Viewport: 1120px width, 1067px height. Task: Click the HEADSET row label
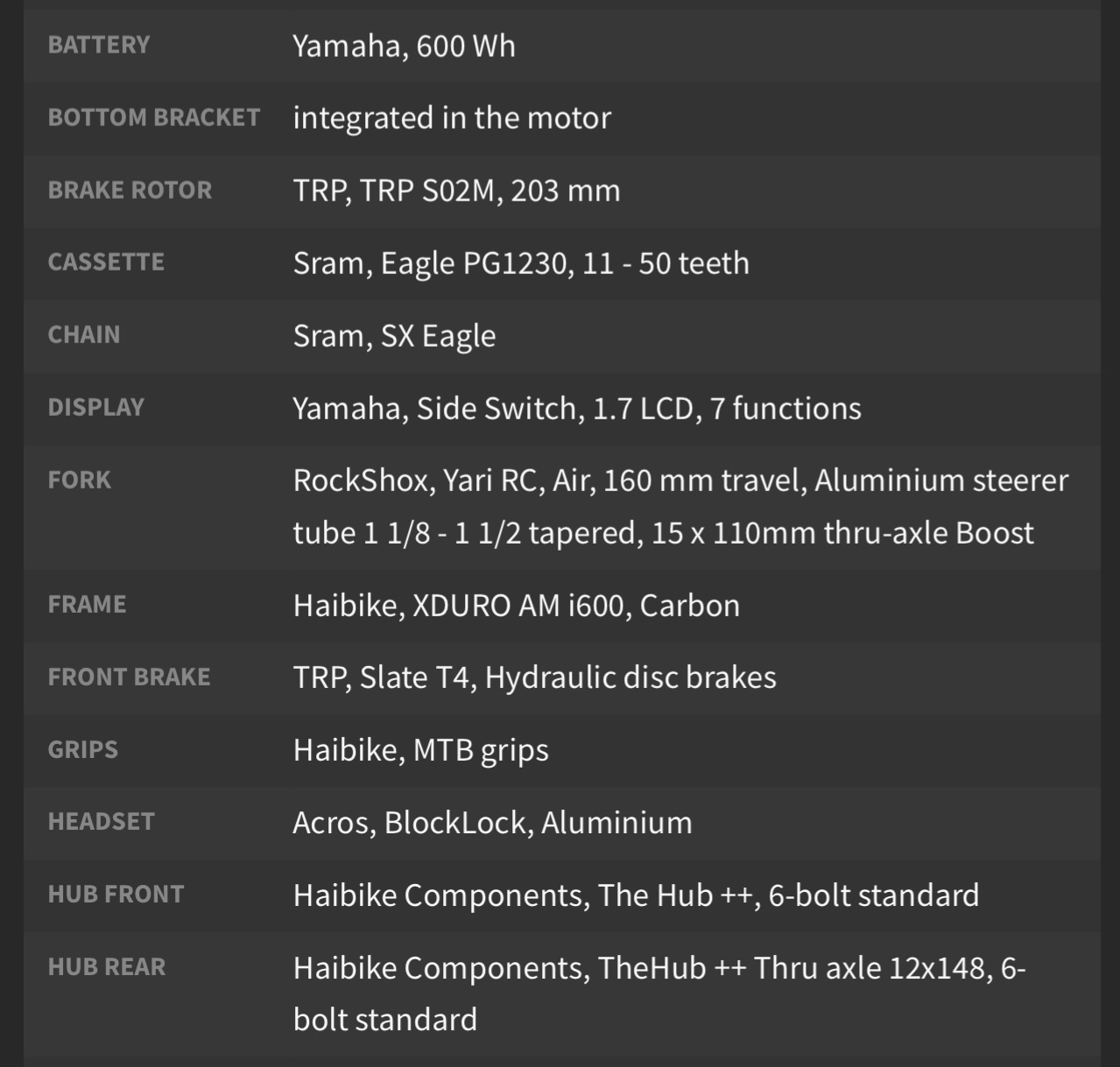pos(101,821)
